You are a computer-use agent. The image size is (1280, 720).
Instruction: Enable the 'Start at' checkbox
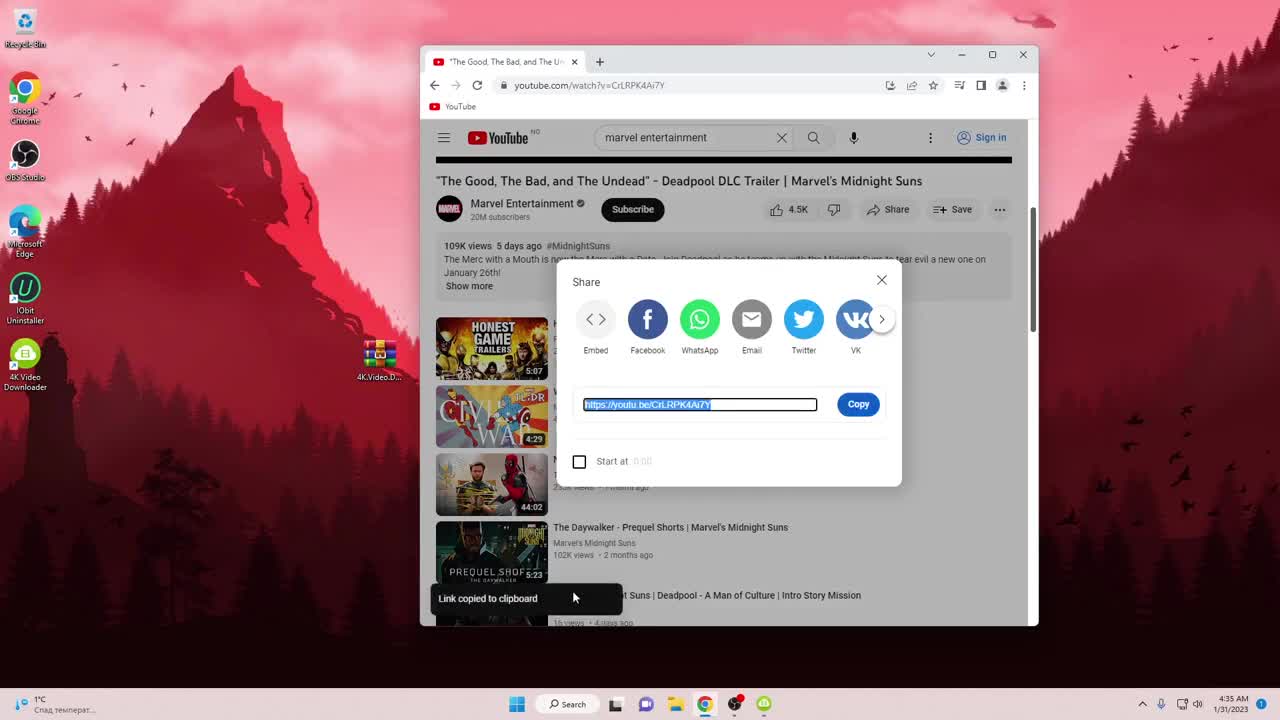[x=579, y=461]
